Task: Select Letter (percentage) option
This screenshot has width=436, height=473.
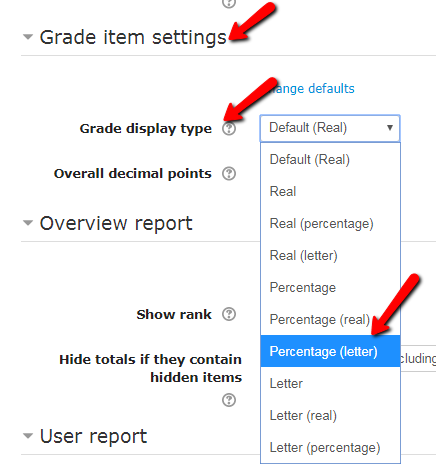Action: 330,447
